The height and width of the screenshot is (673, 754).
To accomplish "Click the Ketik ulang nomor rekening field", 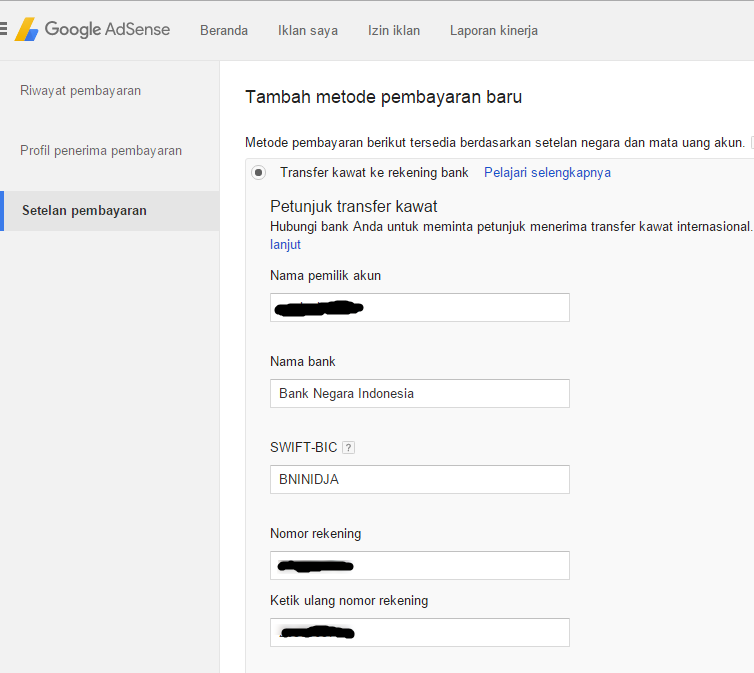I will [420, 632].
